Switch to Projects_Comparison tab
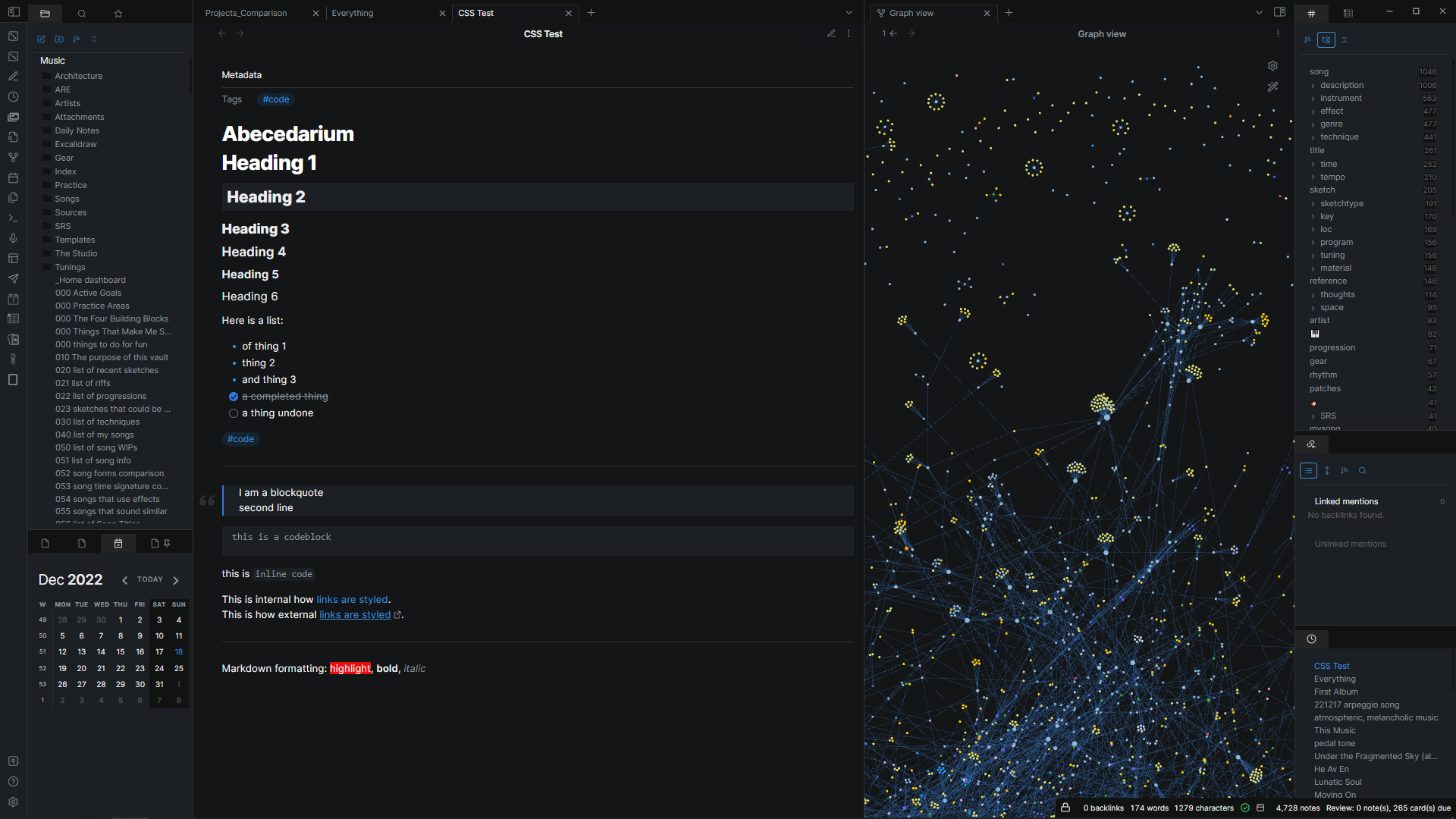This screenshot has height=819, width=1456. pyautogui.click(x=246, y=13)
